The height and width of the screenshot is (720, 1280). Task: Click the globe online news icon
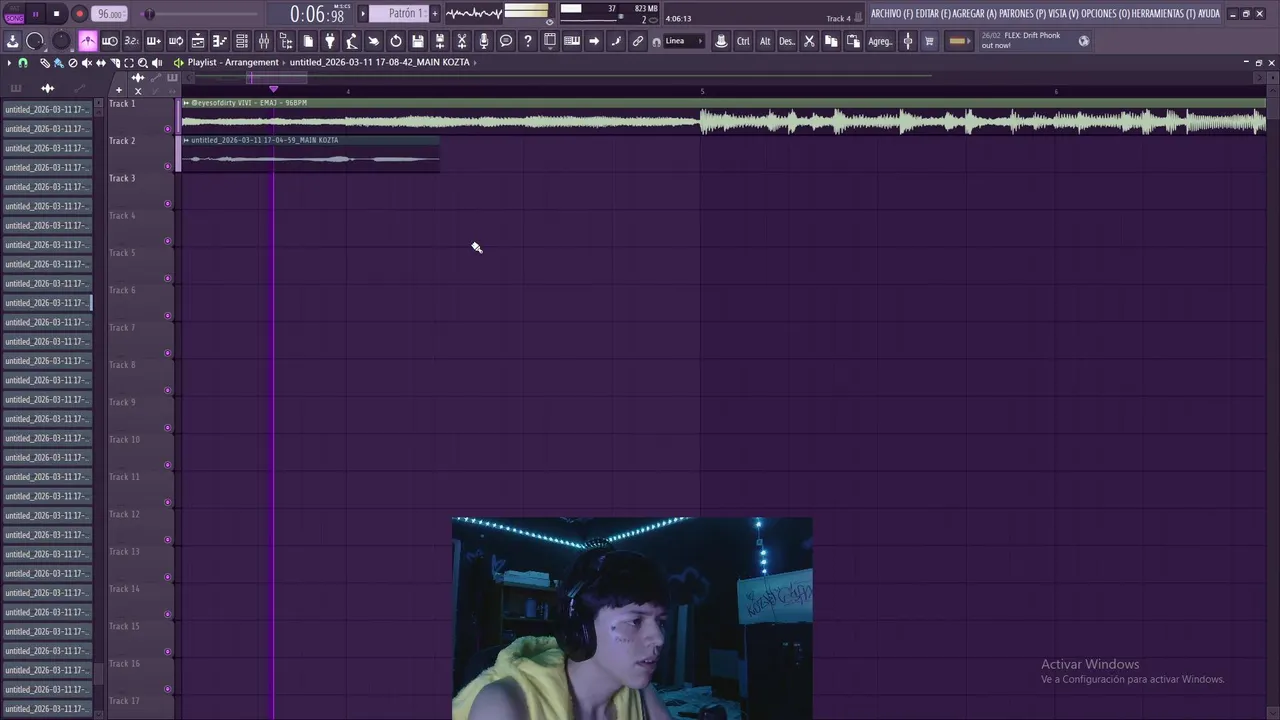point(1083,41)
